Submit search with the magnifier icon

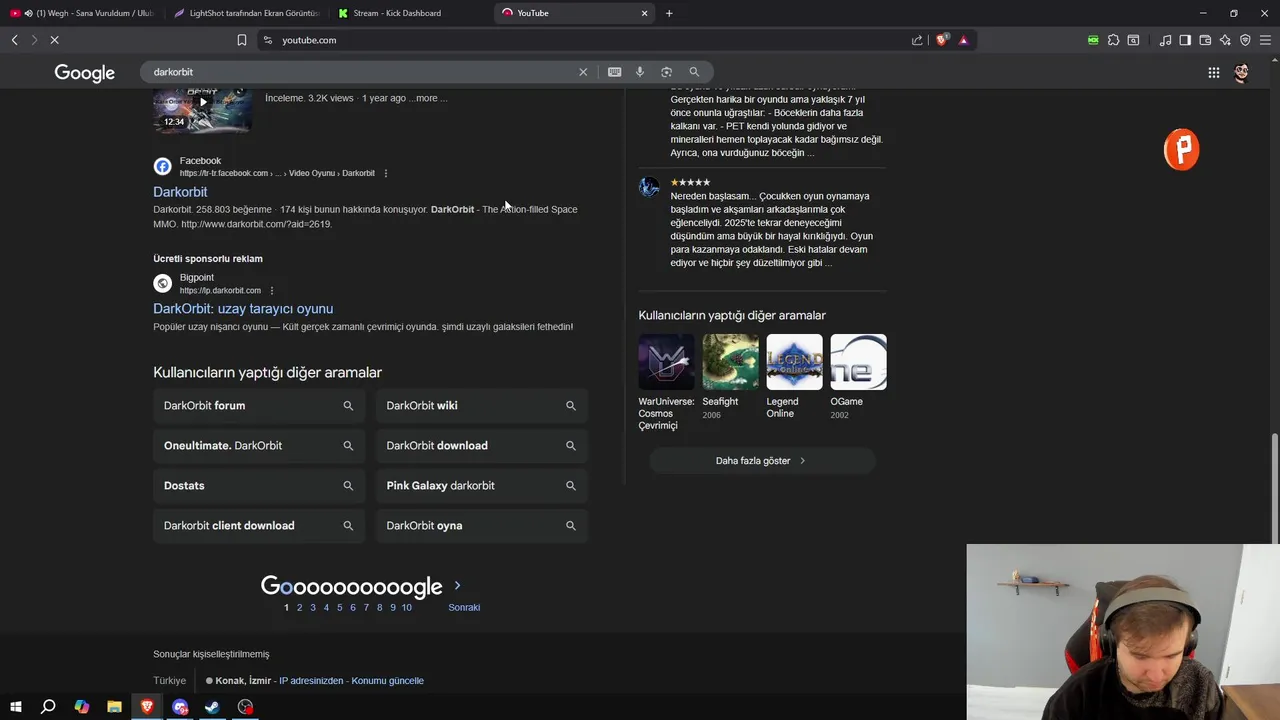694,72
